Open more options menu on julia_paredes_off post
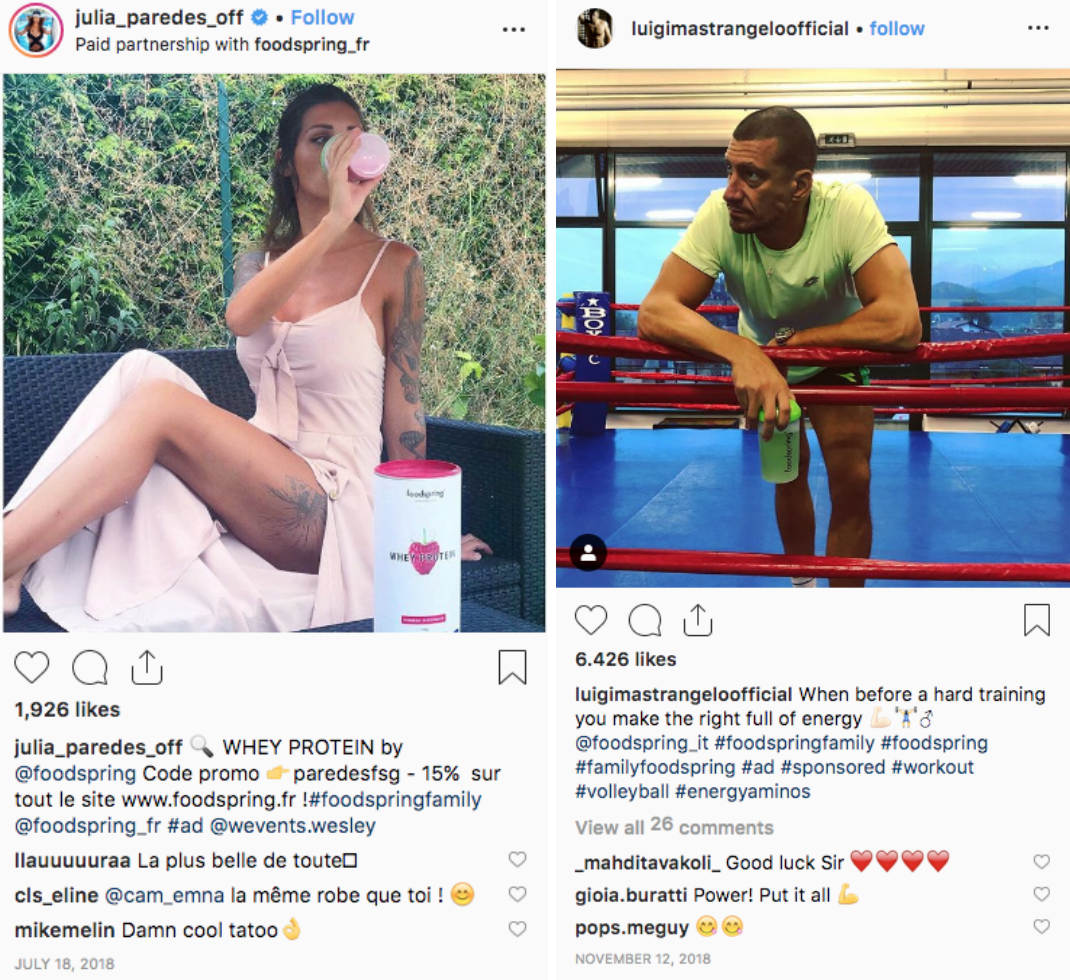The width and height of the screenshot is (1070, 980). pos(513,29)
